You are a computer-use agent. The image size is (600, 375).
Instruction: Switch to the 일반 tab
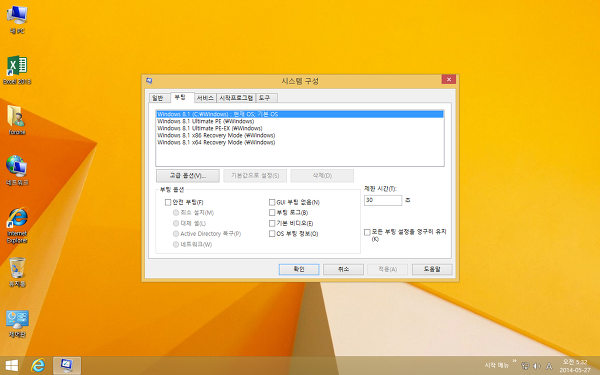[x=160, y=98]
